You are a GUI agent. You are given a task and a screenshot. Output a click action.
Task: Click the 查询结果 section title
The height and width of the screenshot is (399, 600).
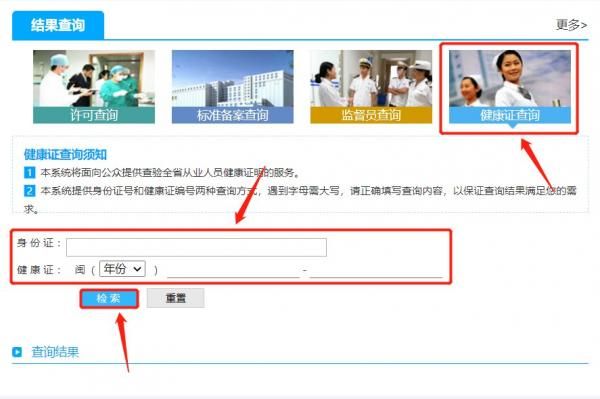[55, 352]
